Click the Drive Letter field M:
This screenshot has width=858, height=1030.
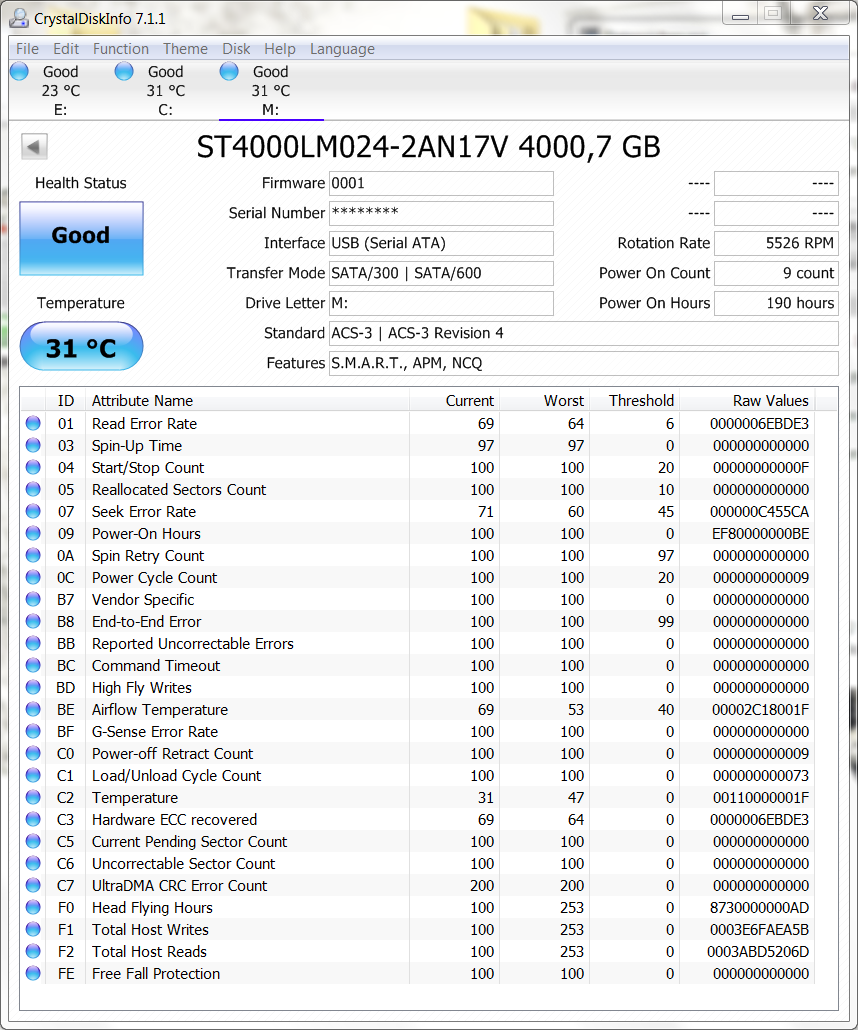point(441,303)
